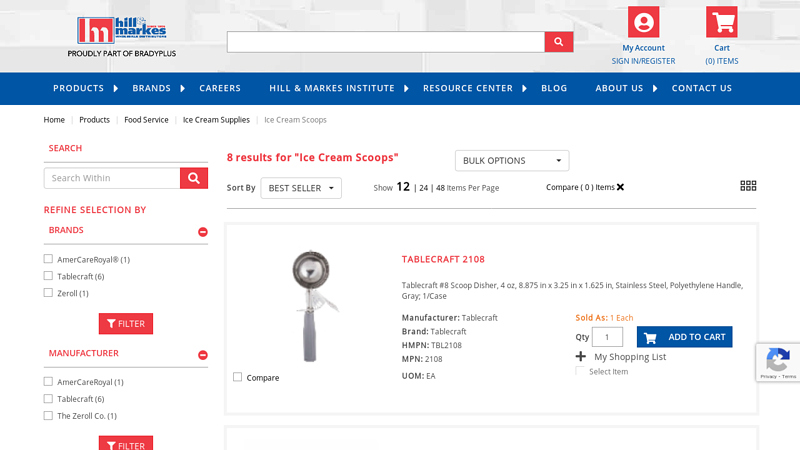The width and height of the screenshot is (800, 450).
Task: Check the Tablecraft brand checkbox
Action: [48, 276]
